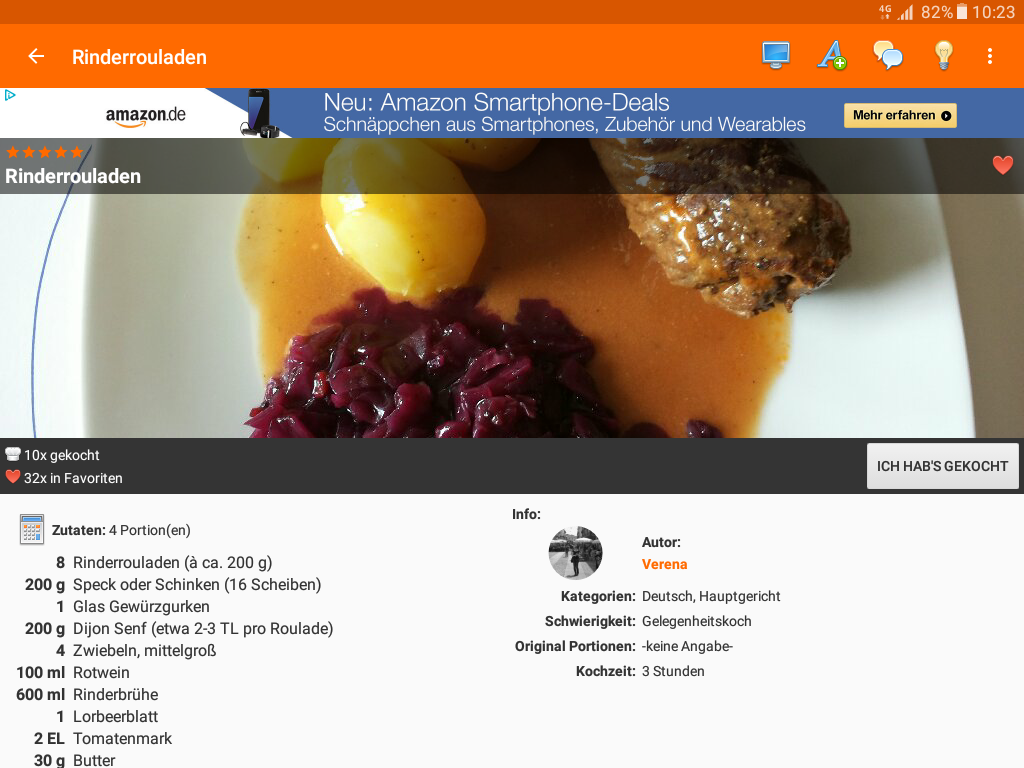Select the Zutaten 4 Portion(en) label
Image resolution: width=1024 pixels, height=768 pixels.
(x=121, y=530)
